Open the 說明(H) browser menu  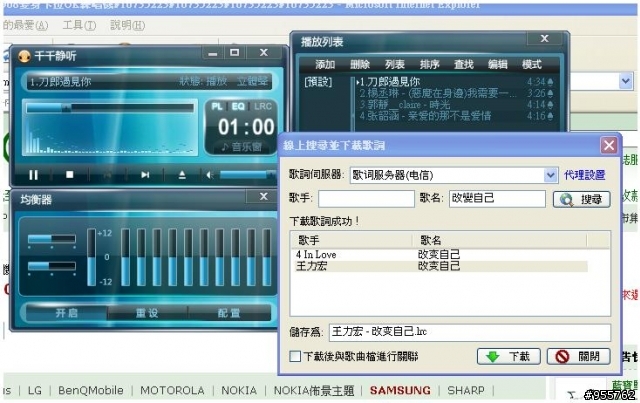click(127, 25)
